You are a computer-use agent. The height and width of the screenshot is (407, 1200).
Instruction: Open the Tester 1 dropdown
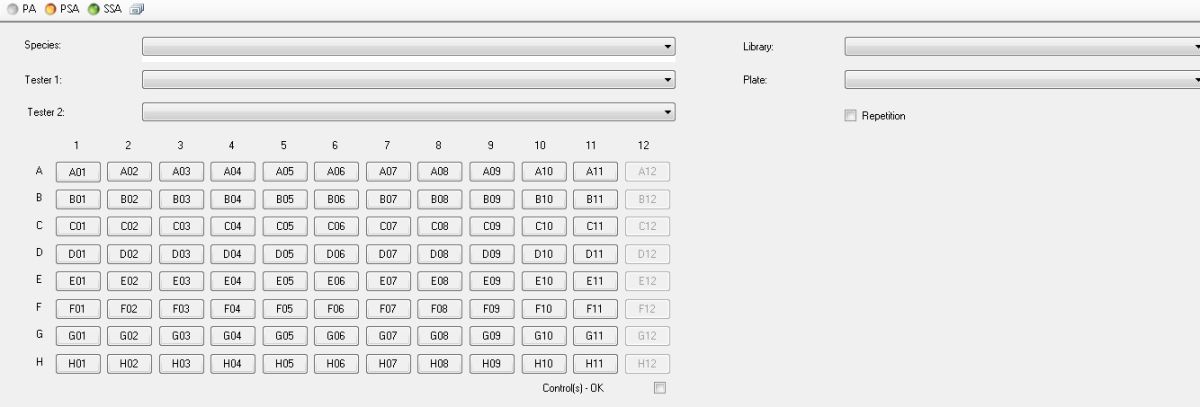(409, 79)
